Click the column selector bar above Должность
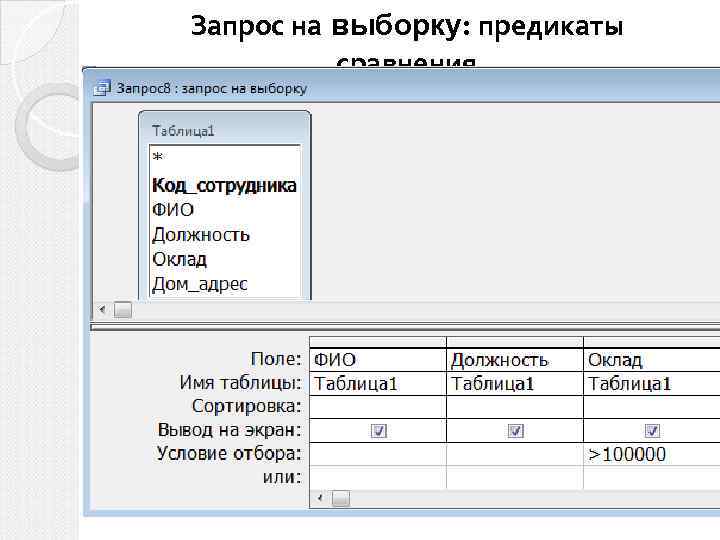Screen dimensions: 720x540 [515, 342]
